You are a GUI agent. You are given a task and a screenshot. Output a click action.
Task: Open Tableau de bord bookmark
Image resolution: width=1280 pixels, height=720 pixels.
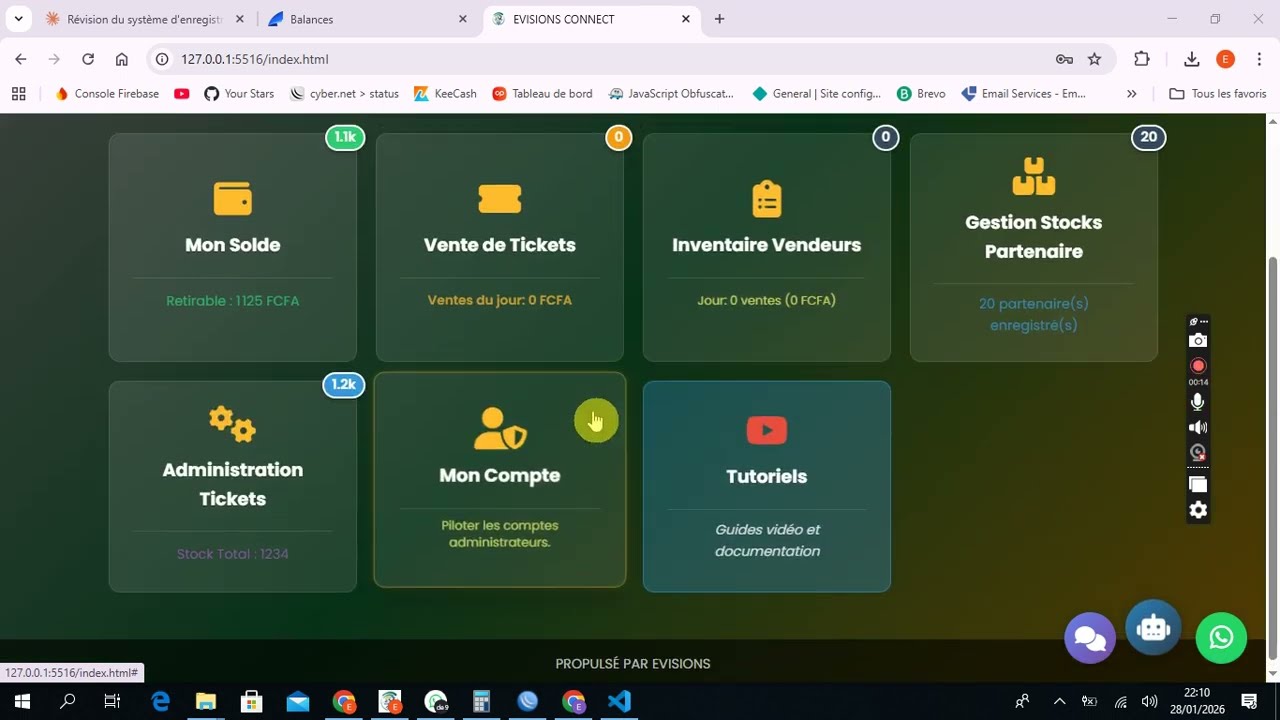point(542,94)
